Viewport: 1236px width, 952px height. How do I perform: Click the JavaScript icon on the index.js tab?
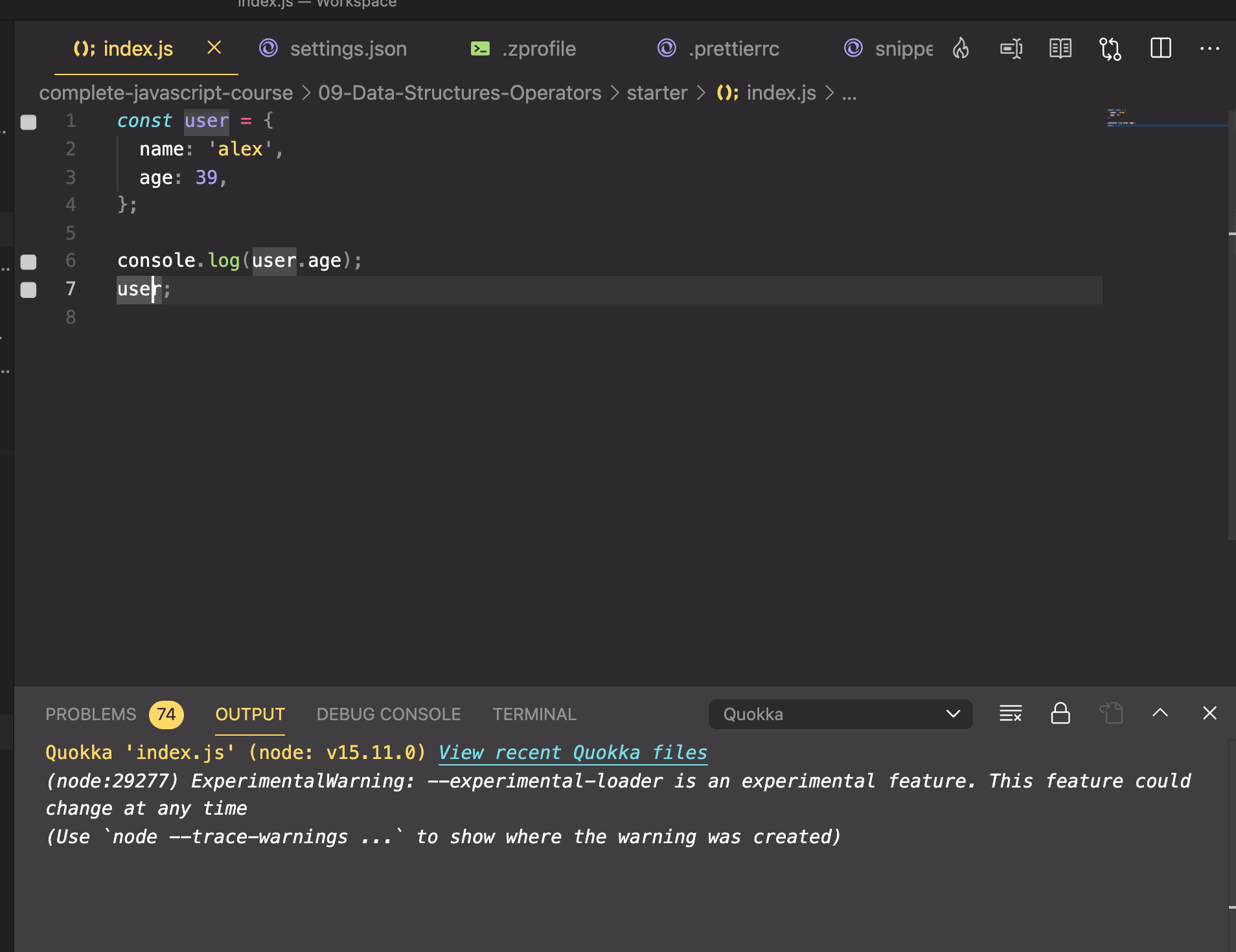(x=84, y=48)
